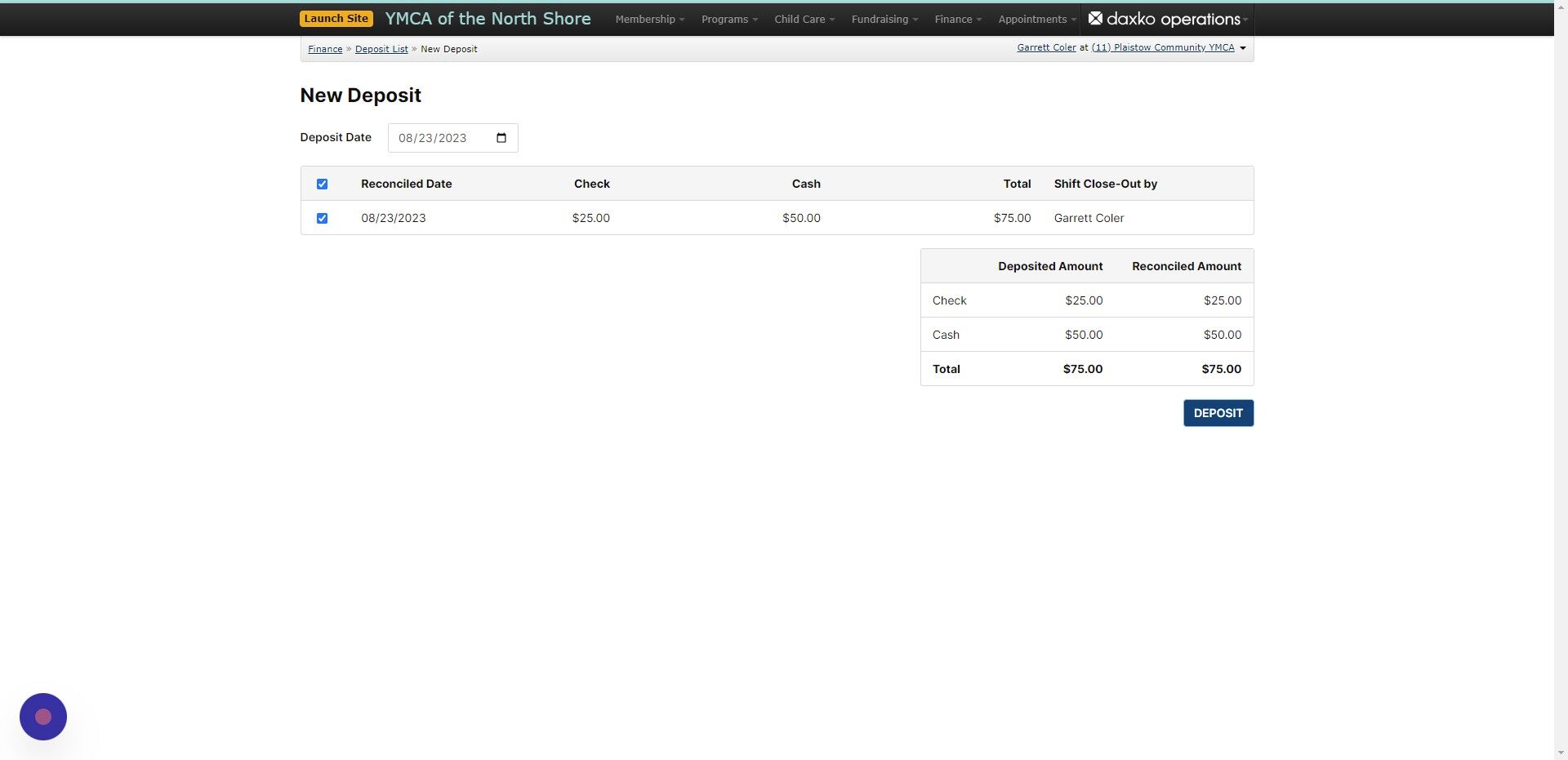Click the Cash reconciled amount $50.00
The width and height of the screenshot is (1568, 760).
[1223, 335]
